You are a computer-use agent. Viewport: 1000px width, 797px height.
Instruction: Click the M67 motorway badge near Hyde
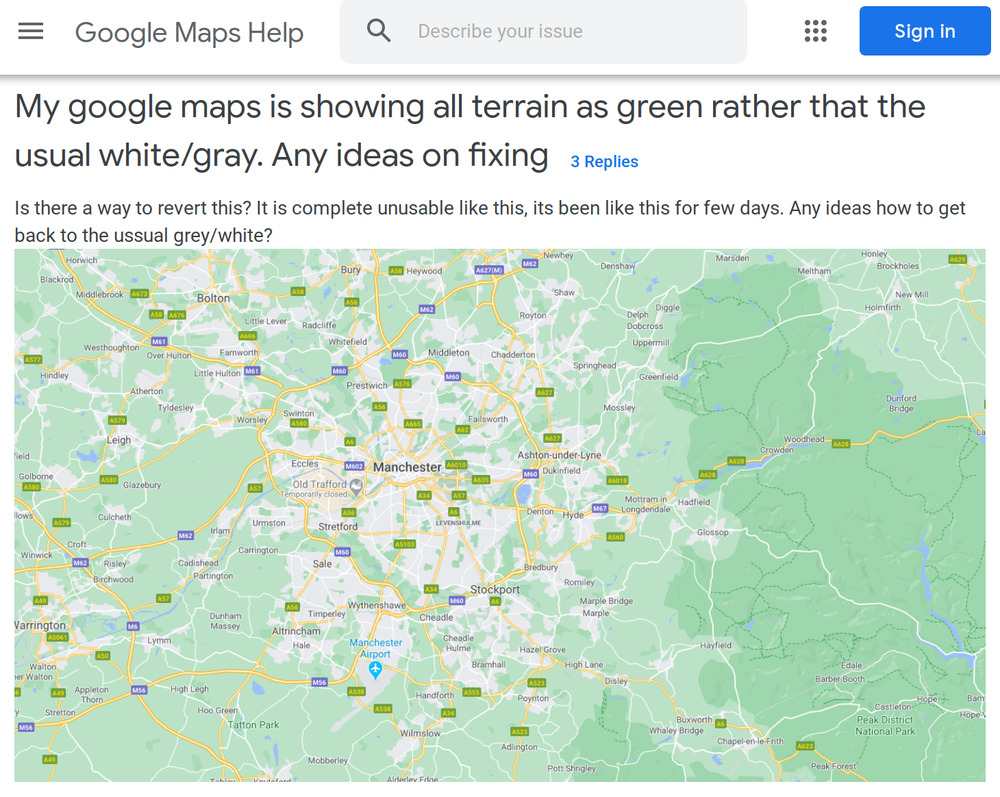[599, 508]
